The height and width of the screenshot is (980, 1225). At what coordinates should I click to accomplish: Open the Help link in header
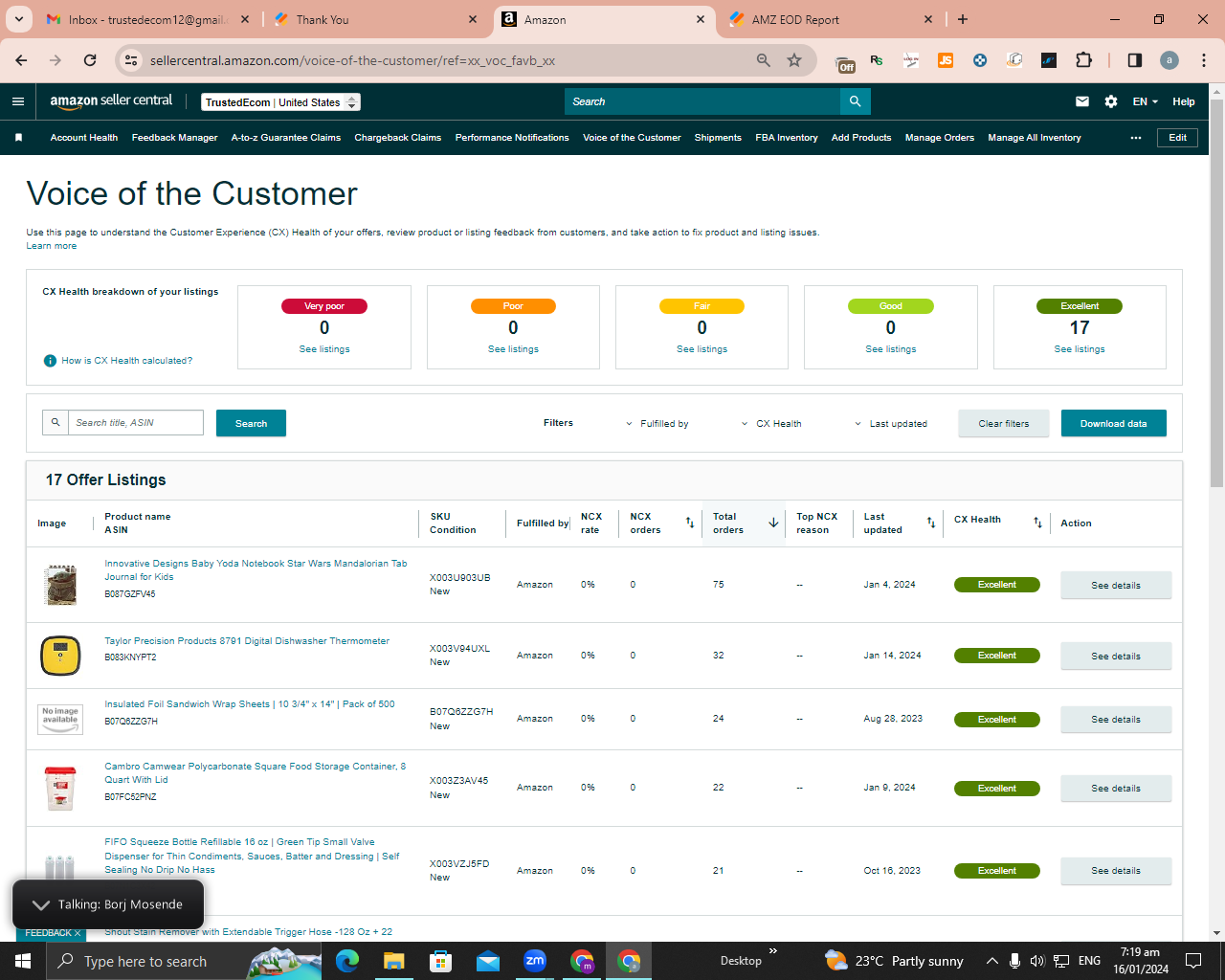pyautogui.click(x=1184, y=101)
